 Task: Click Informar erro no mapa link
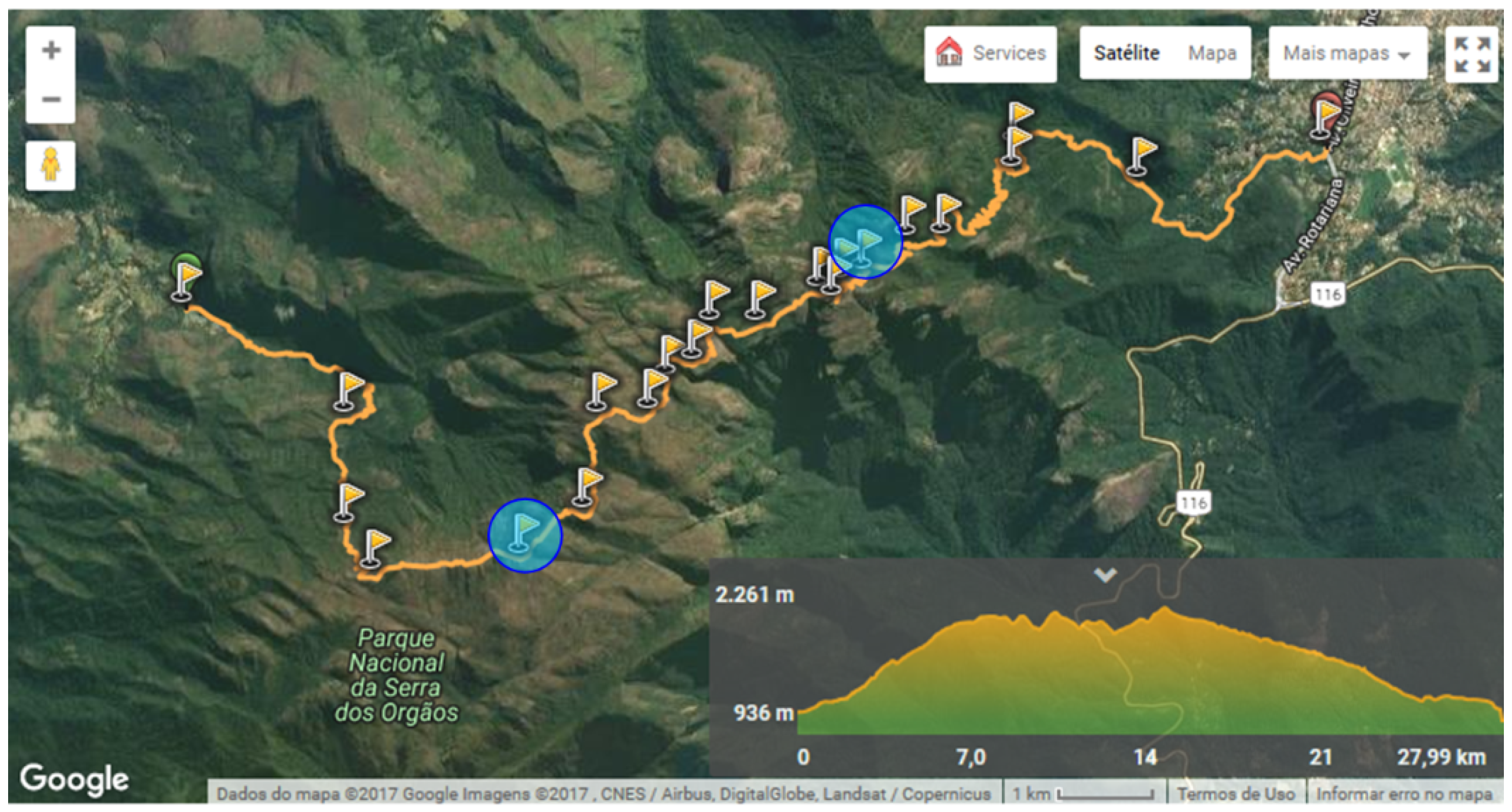tap(1403, 794)
